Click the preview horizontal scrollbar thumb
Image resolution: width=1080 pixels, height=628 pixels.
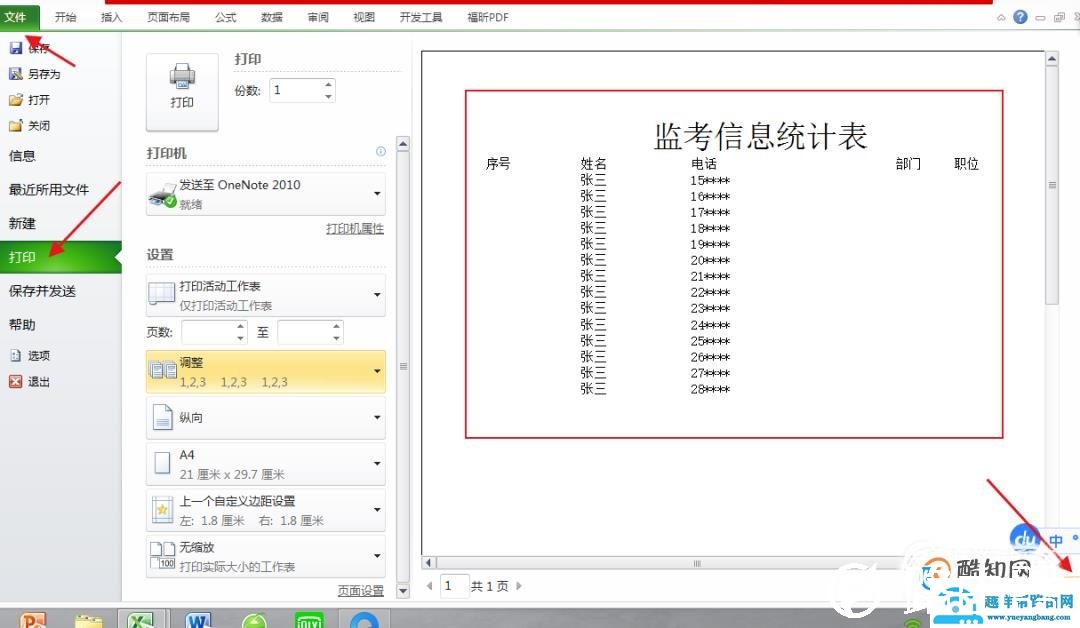tap(697, 563)
